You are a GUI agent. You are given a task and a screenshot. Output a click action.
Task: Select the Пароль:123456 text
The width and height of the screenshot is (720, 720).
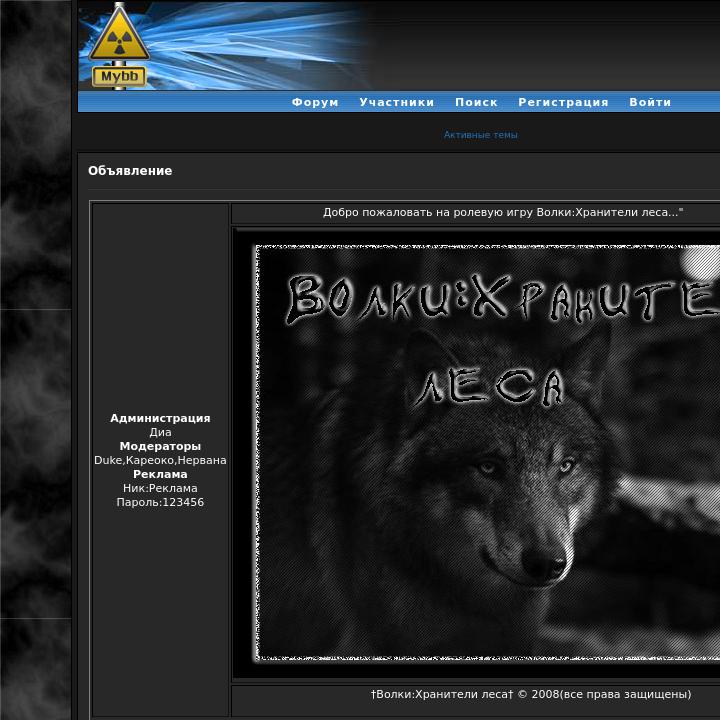(x=160, y=502)
